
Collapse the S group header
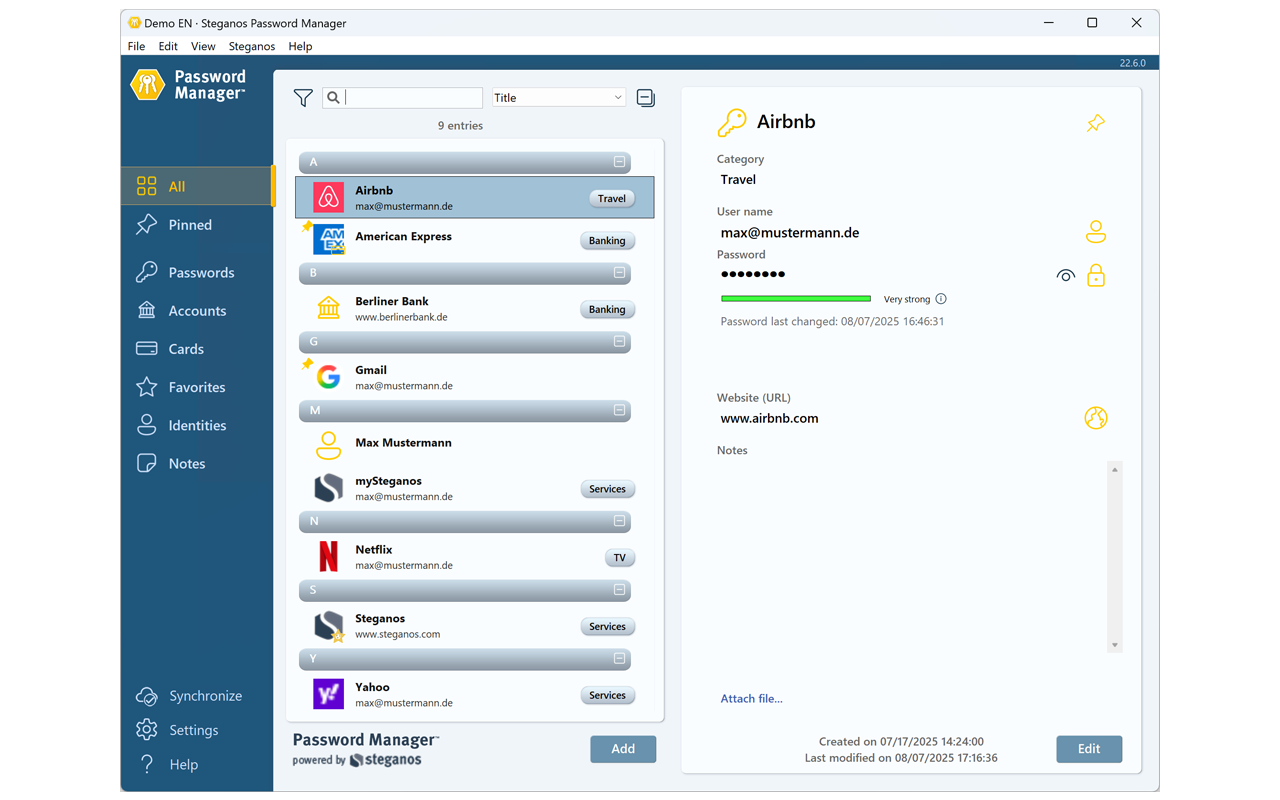(x=619, y=590)
